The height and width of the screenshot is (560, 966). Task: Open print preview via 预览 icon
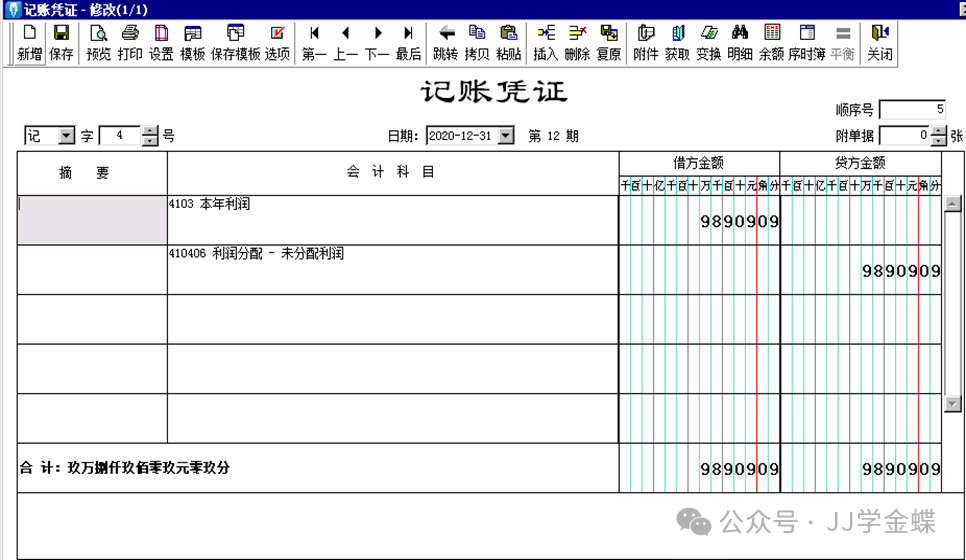tap(99, 42)
